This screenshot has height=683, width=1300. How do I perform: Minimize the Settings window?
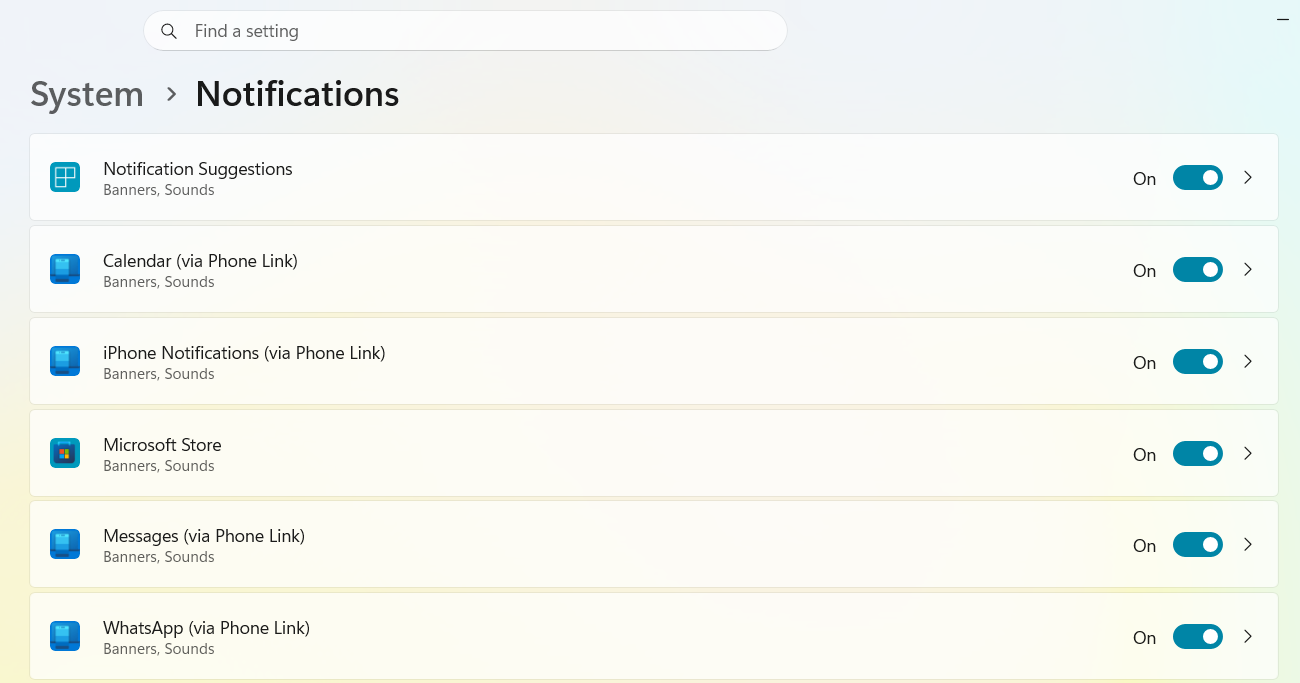point(1283,19)
